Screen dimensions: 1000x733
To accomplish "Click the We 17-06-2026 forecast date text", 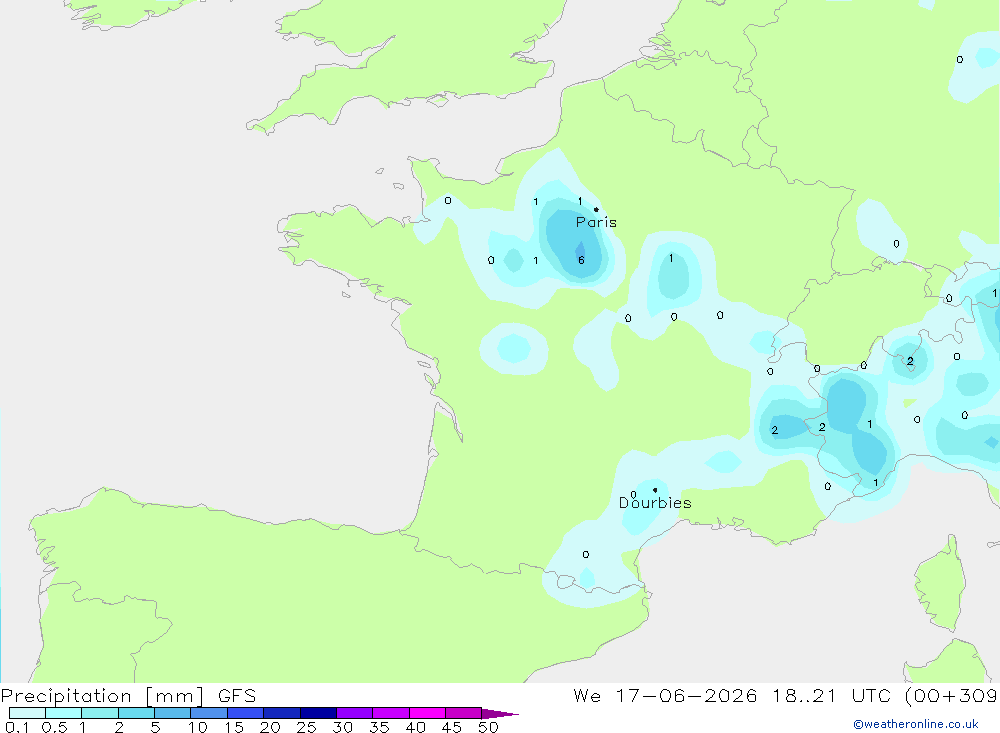I will tap(665, 695).
